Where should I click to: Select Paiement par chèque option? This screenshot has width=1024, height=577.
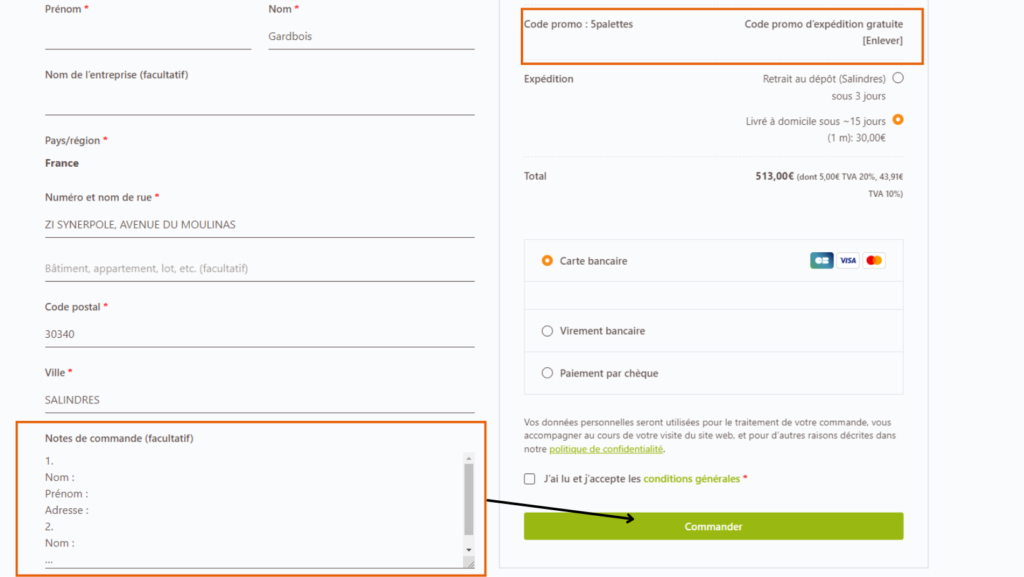[x=547, y=373]
